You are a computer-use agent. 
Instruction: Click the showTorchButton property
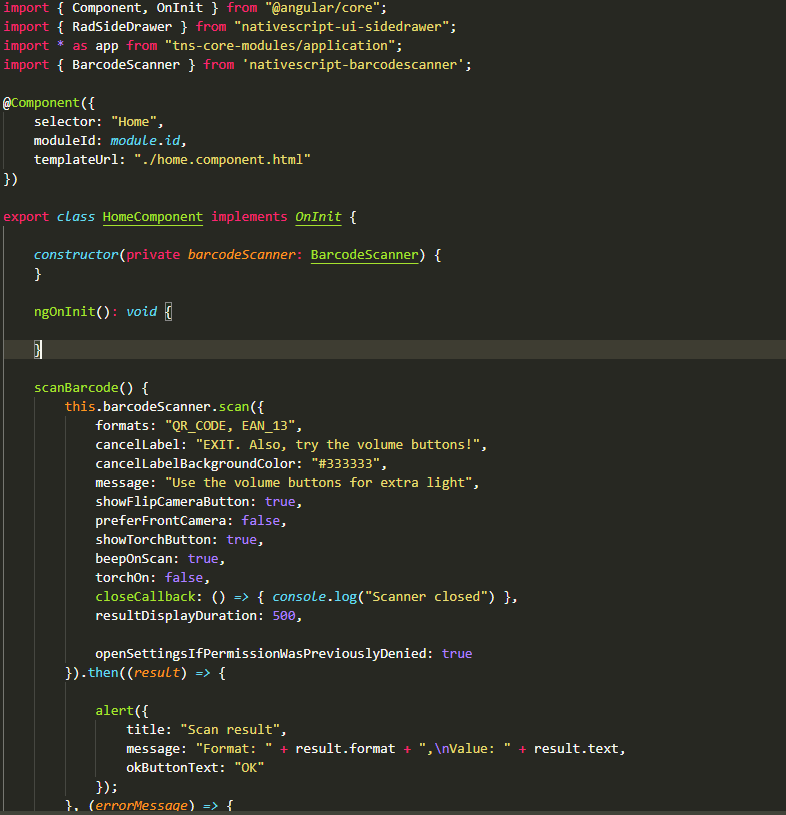[x=153, y=540]
